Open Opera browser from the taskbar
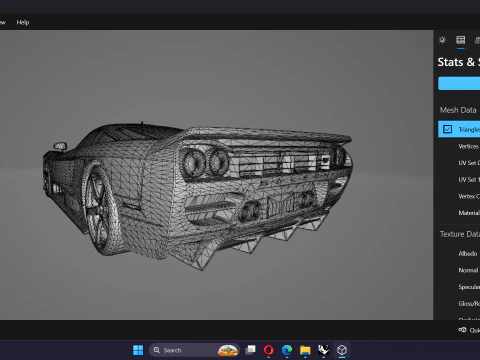 pos(269,350)
